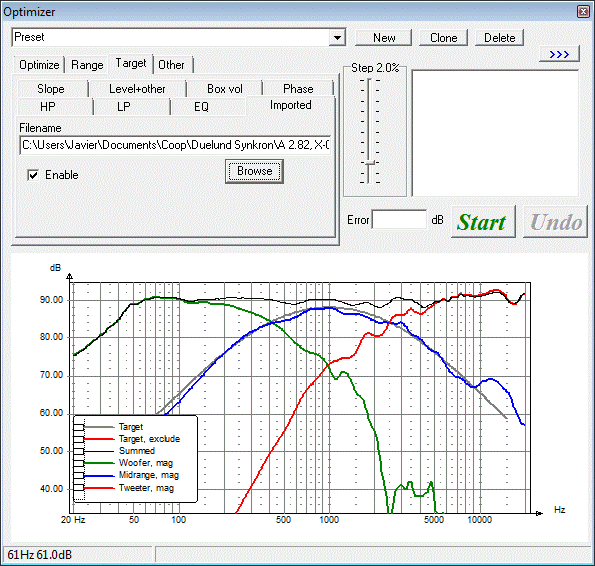Expand the panel with the >>> button
Viewport: 595px width, 566px height.
[559, 54]
